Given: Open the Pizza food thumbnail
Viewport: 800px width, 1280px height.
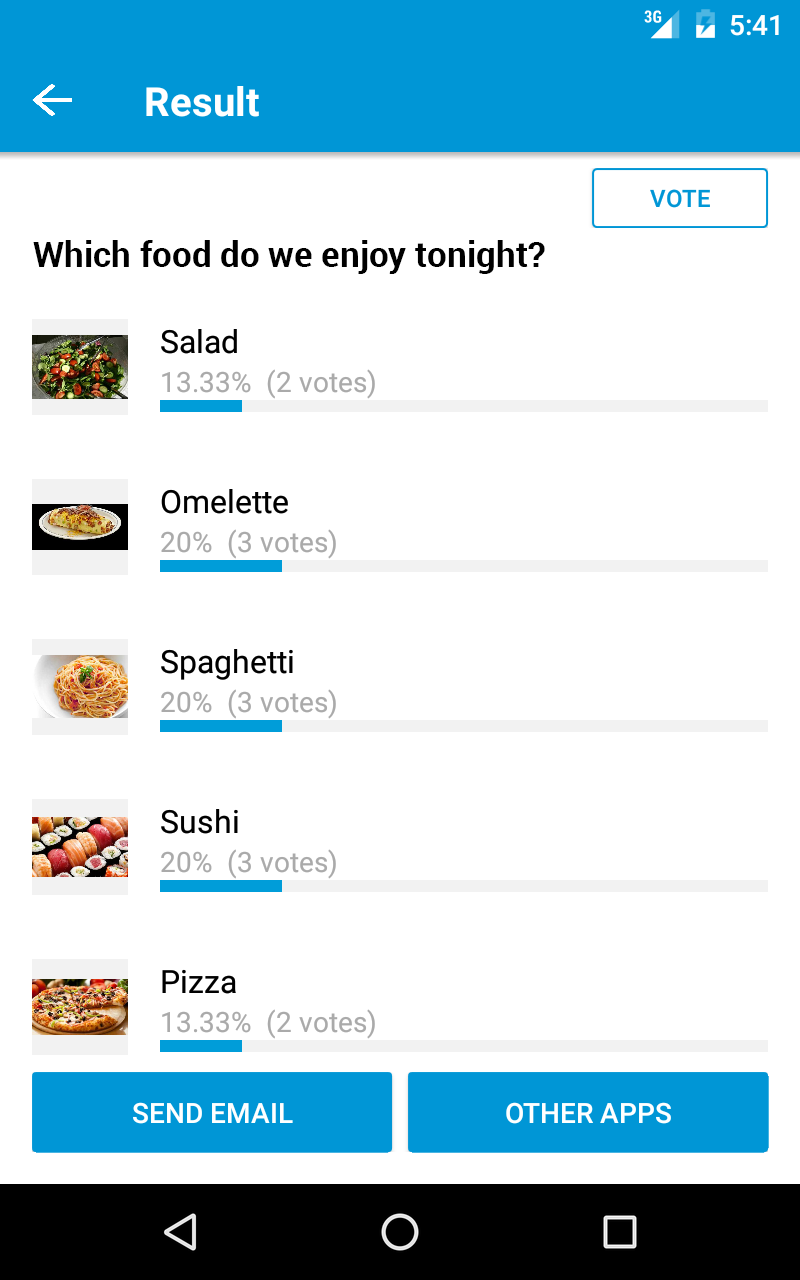Looking at the screenshot, I should pyautogui.click(x=80, y=1007).
